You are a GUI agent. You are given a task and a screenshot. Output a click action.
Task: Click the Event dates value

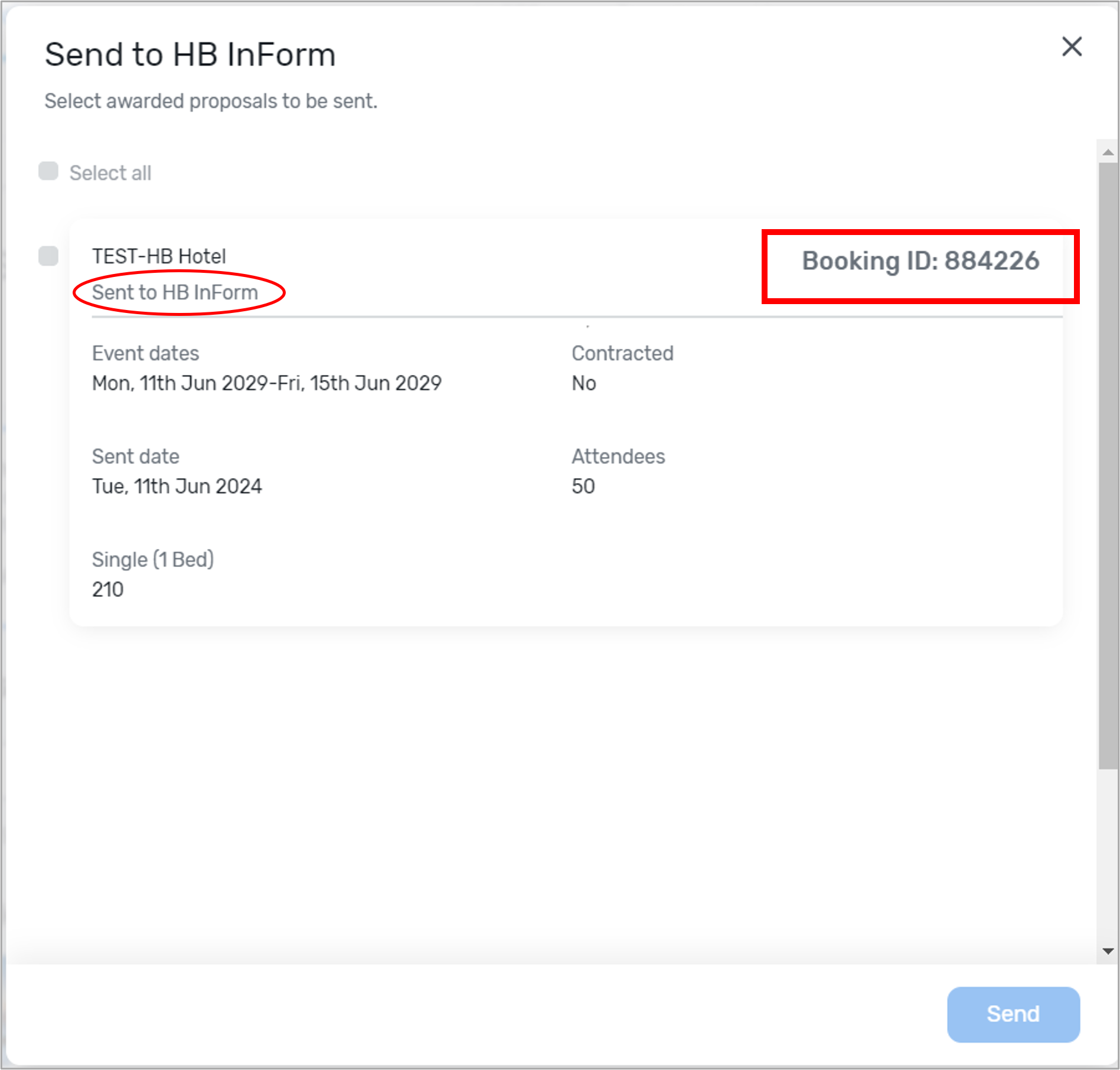pos(266,383)
